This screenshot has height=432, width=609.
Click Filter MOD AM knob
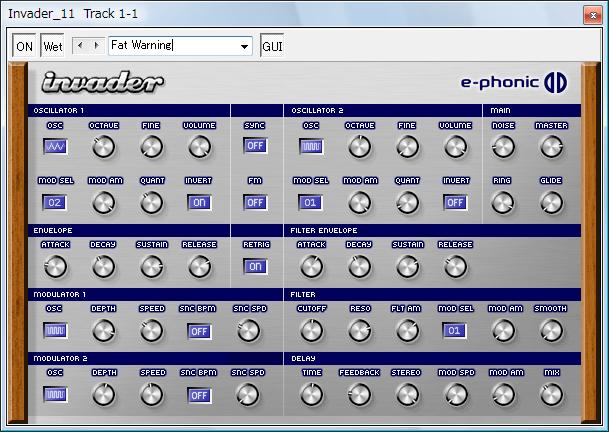coord(503,331)
